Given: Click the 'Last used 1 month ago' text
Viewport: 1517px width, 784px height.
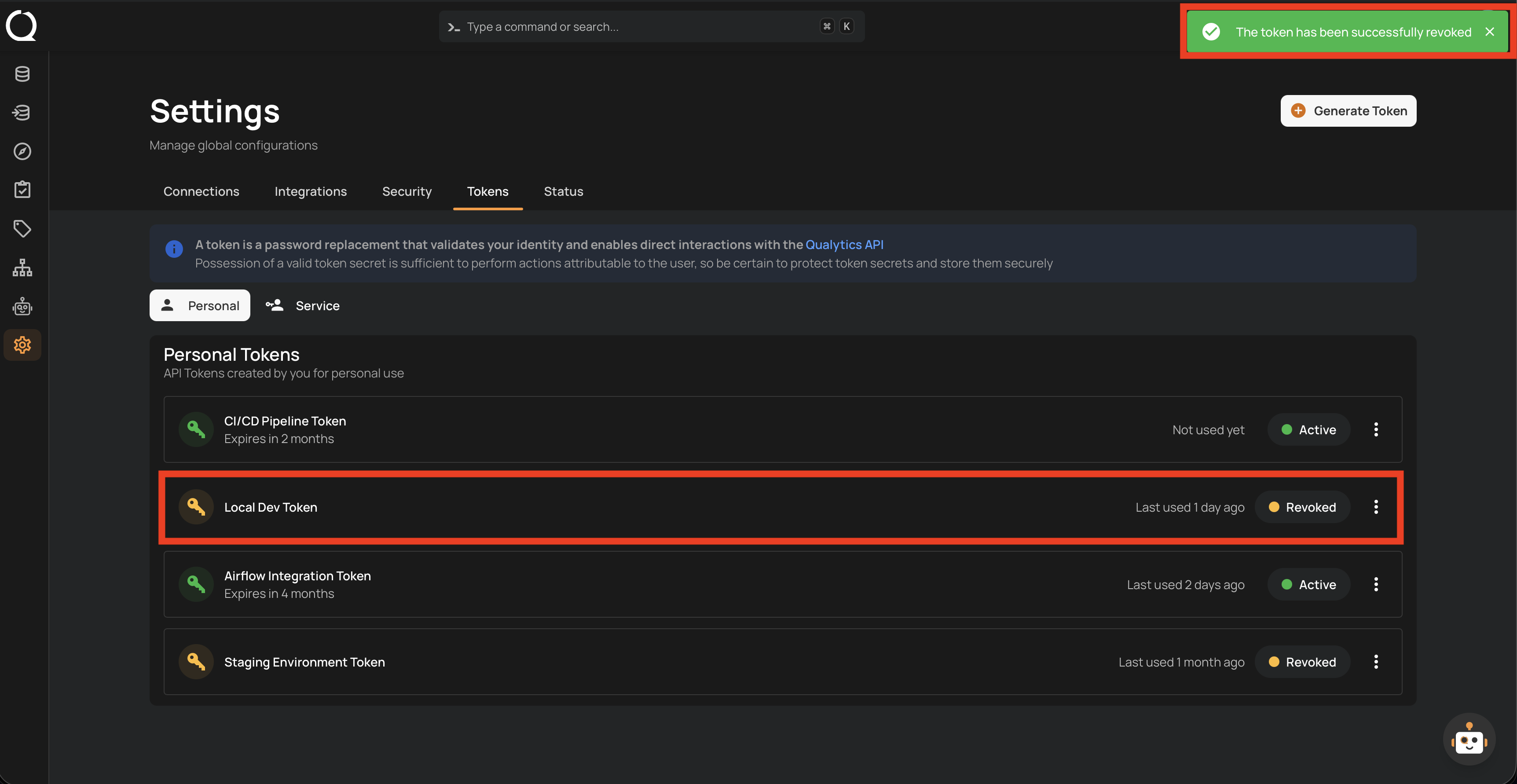Looking at the screenshot, I should [x=1181, y=662].
